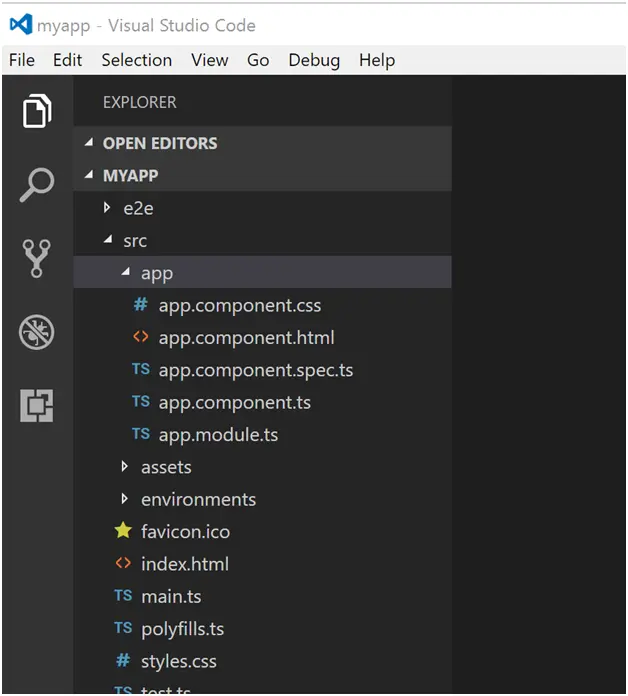Open the File menu

22,60
